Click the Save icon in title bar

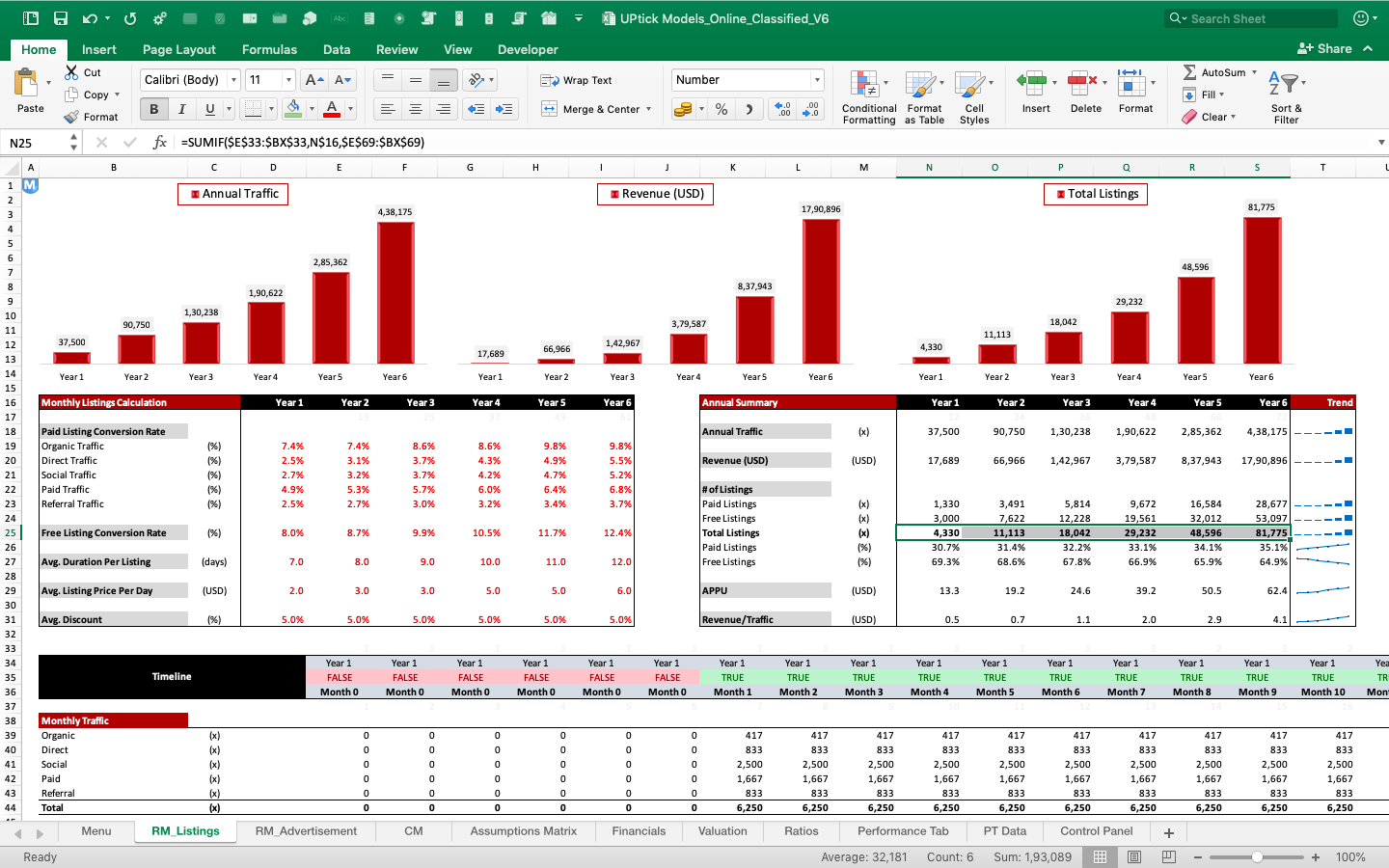[x=61, y=18]
